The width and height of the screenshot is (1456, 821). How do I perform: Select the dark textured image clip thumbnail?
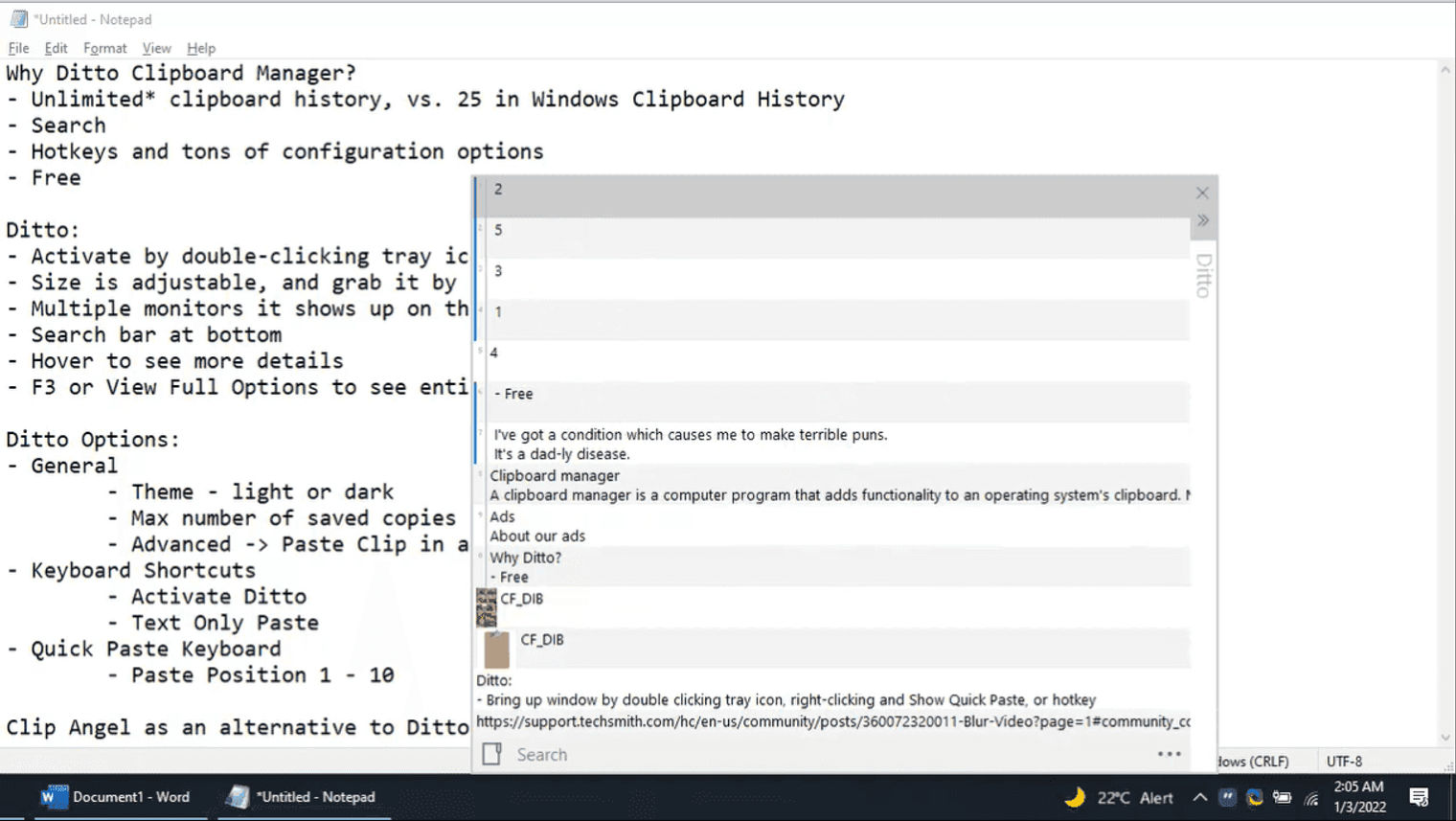(487, 607)
